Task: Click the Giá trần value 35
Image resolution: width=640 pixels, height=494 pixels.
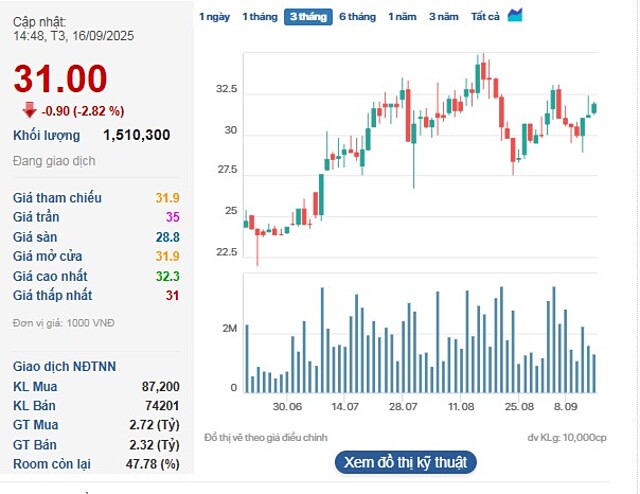Action: coord(172,217)
